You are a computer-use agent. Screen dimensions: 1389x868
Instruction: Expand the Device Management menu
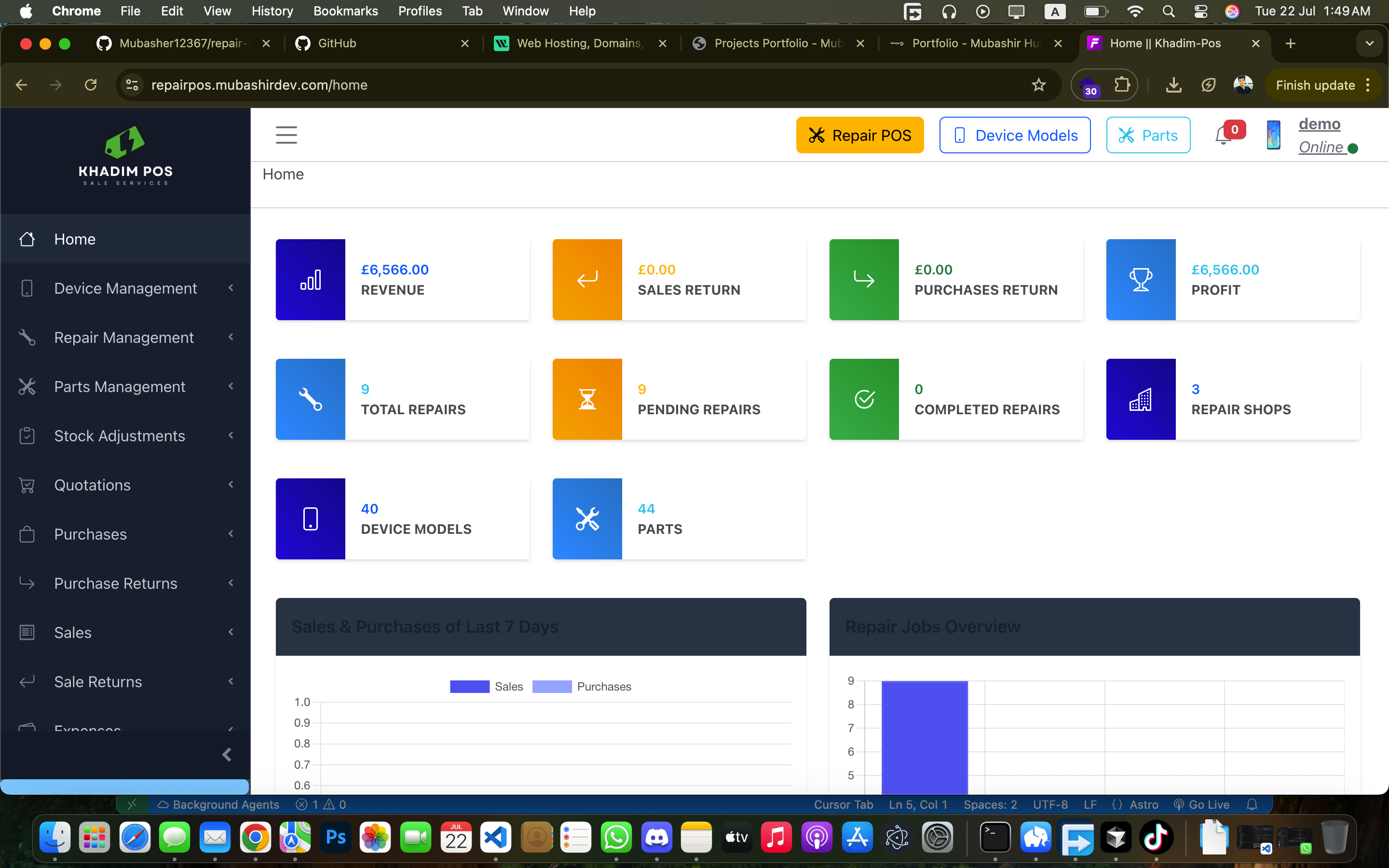(125, 288)
